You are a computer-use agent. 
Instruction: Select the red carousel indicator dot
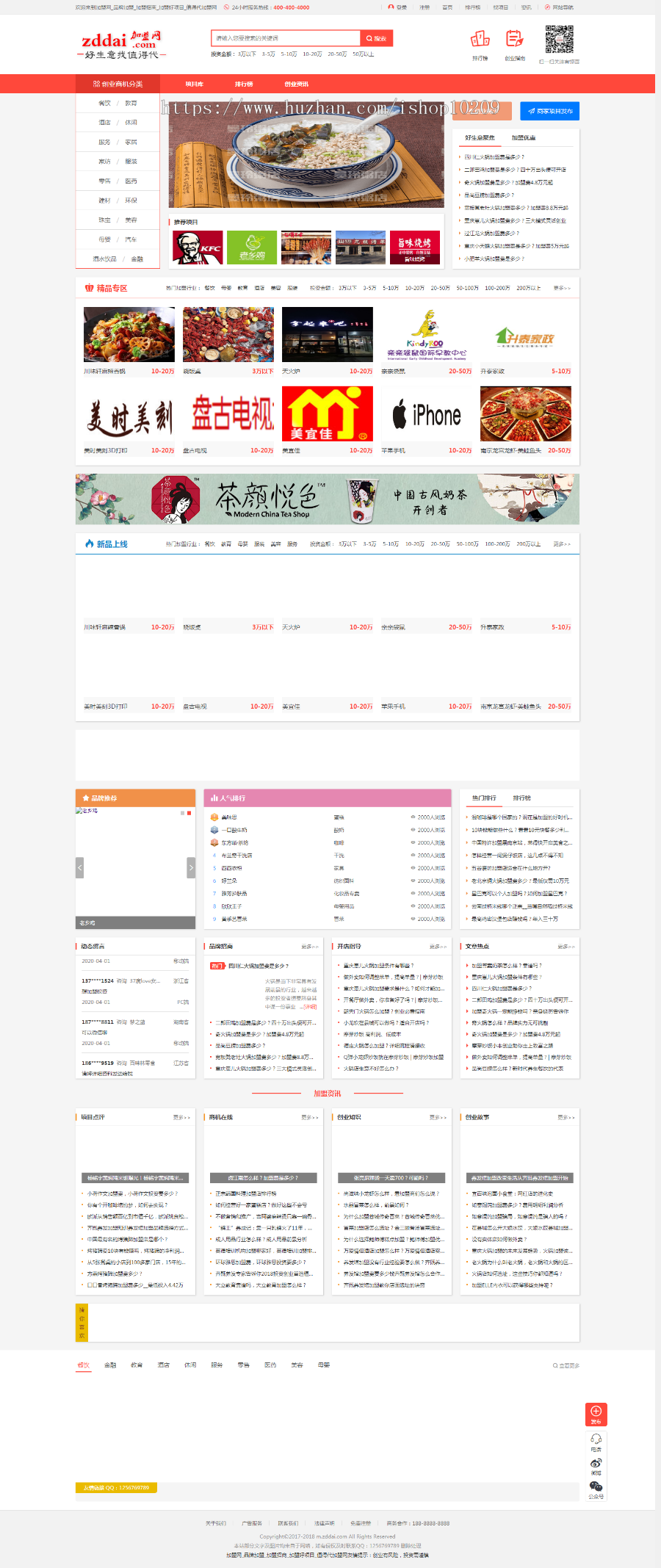[x=189, y=813]
